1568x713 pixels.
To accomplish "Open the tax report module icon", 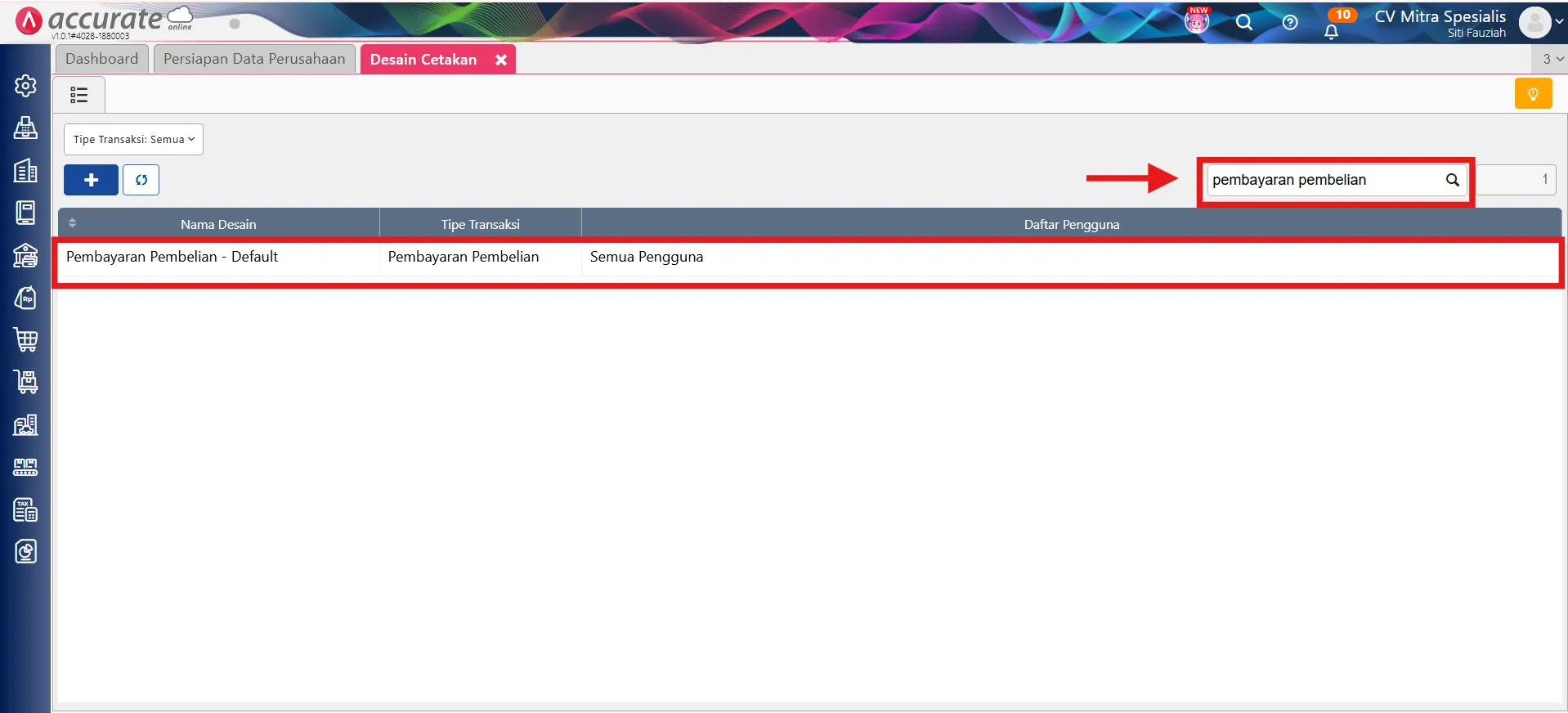I will (x=25, y=509).
